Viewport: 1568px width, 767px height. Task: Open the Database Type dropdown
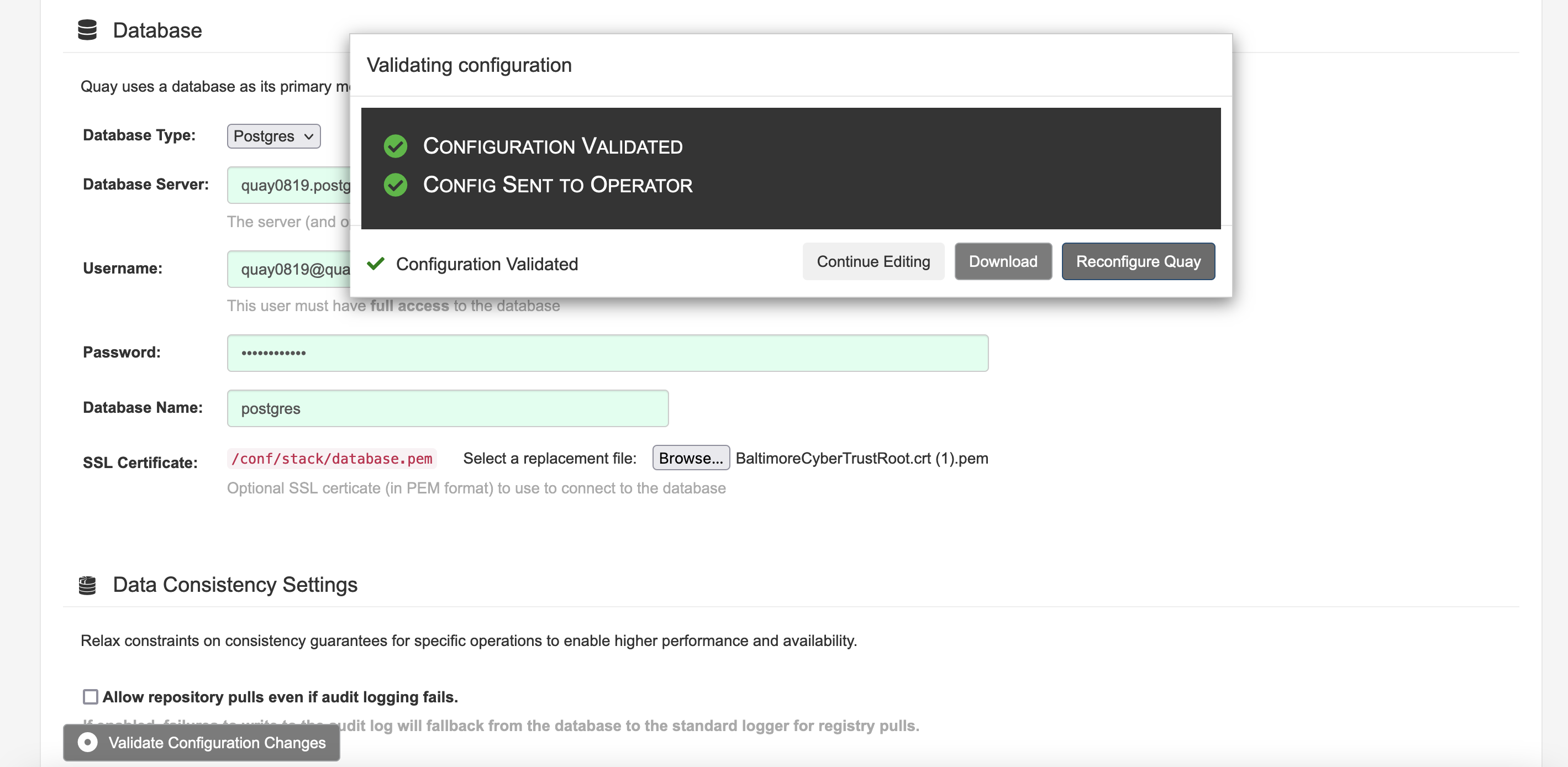pyautogui.click(x=273, y=136)
